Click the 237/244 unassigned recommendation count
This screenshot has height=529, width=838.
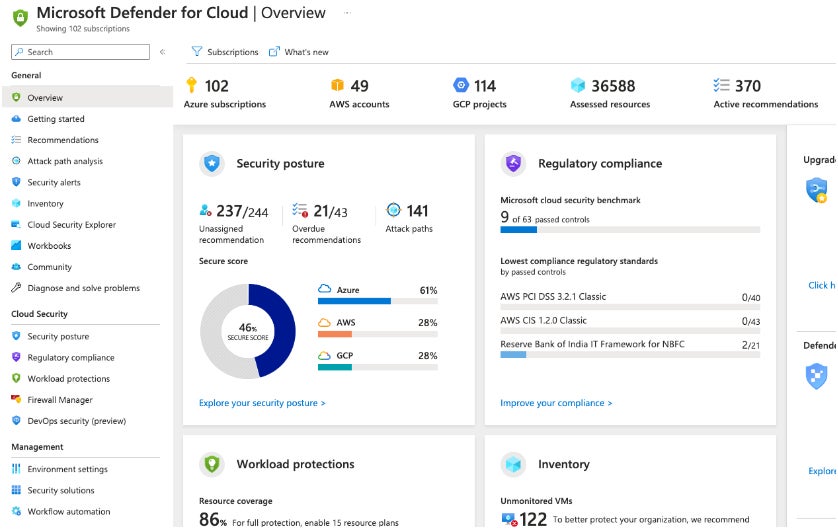tap(242, 211)
